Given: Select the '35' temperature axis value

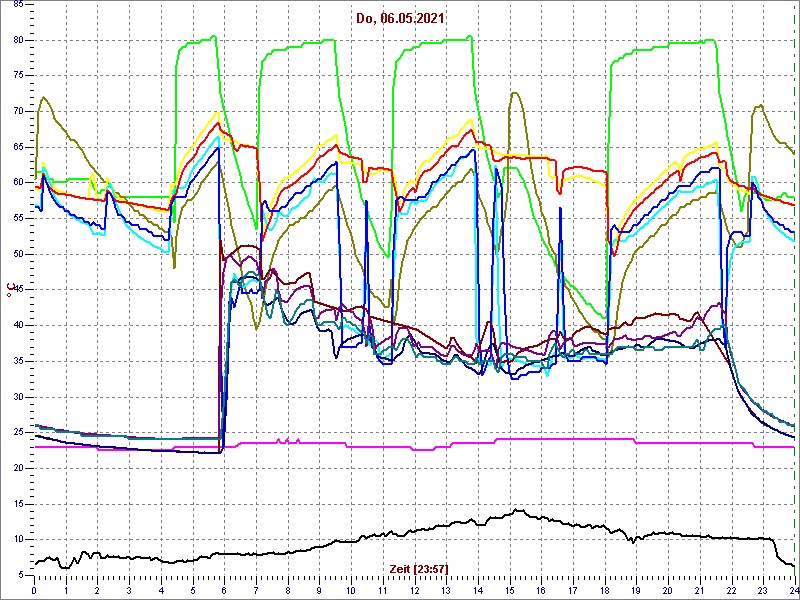Looking at the screenshot, I should 18,361.
